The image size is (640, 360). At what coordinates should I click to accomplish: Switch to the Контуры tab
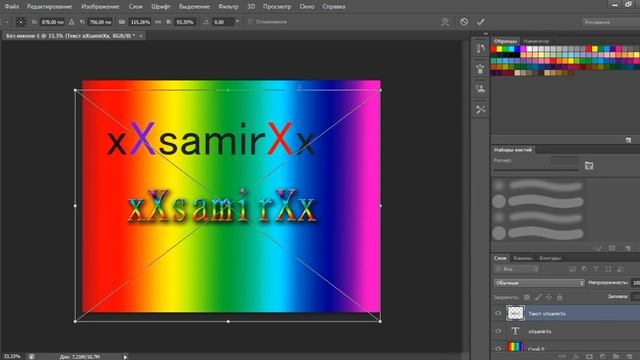(550, 258)
